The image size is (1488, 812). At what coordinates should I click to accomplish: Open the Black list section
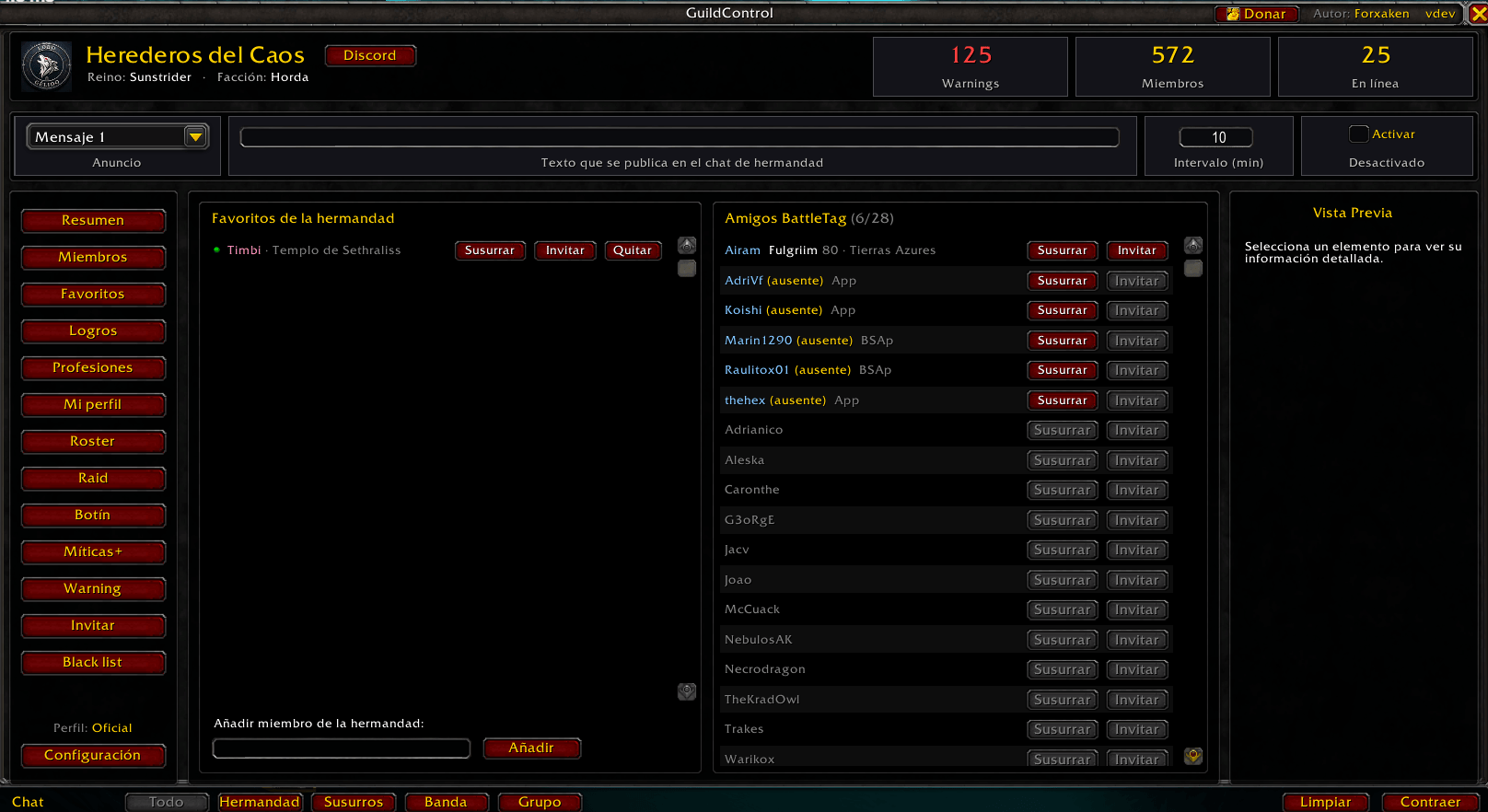[93, 663]
